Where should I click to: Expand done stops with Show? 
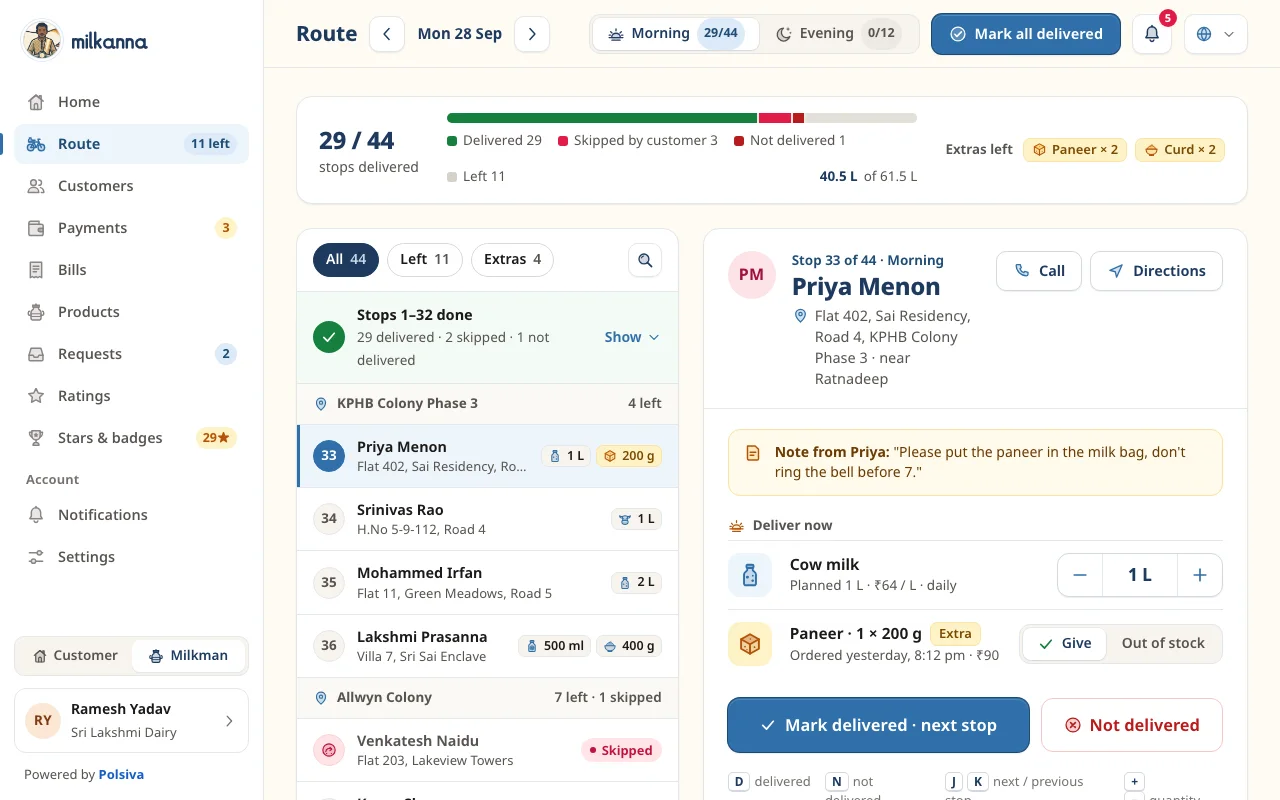[632, 337]
